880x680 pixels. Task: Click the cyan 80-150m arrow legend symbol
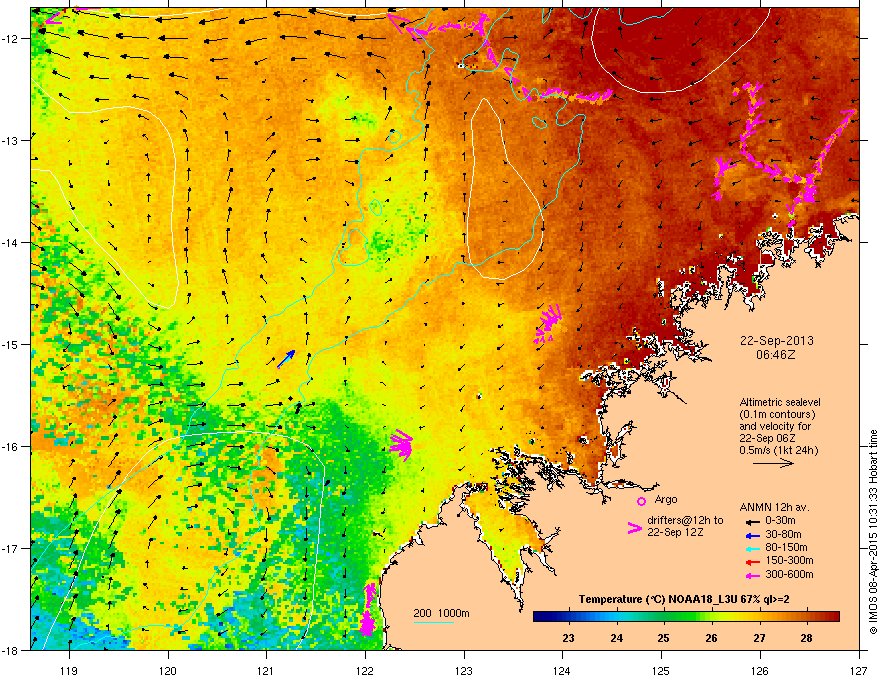coord(752,548)
